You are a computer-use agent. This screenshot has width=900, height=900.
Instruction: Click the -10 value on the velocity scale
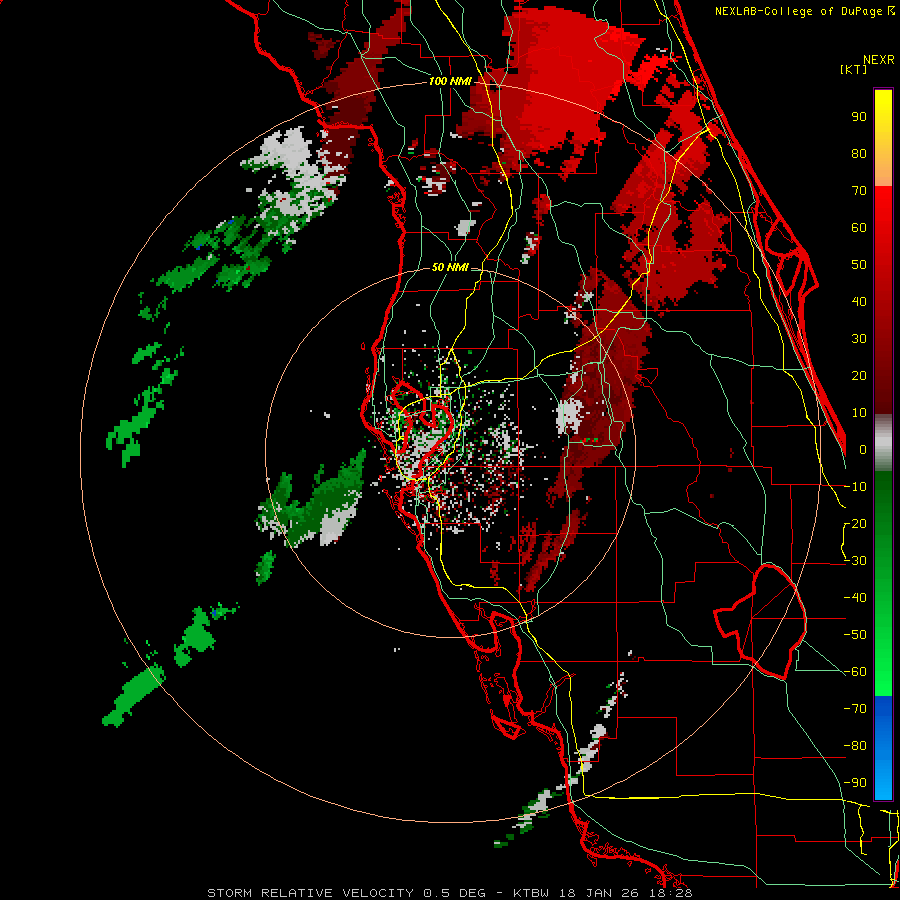point(855,487)
